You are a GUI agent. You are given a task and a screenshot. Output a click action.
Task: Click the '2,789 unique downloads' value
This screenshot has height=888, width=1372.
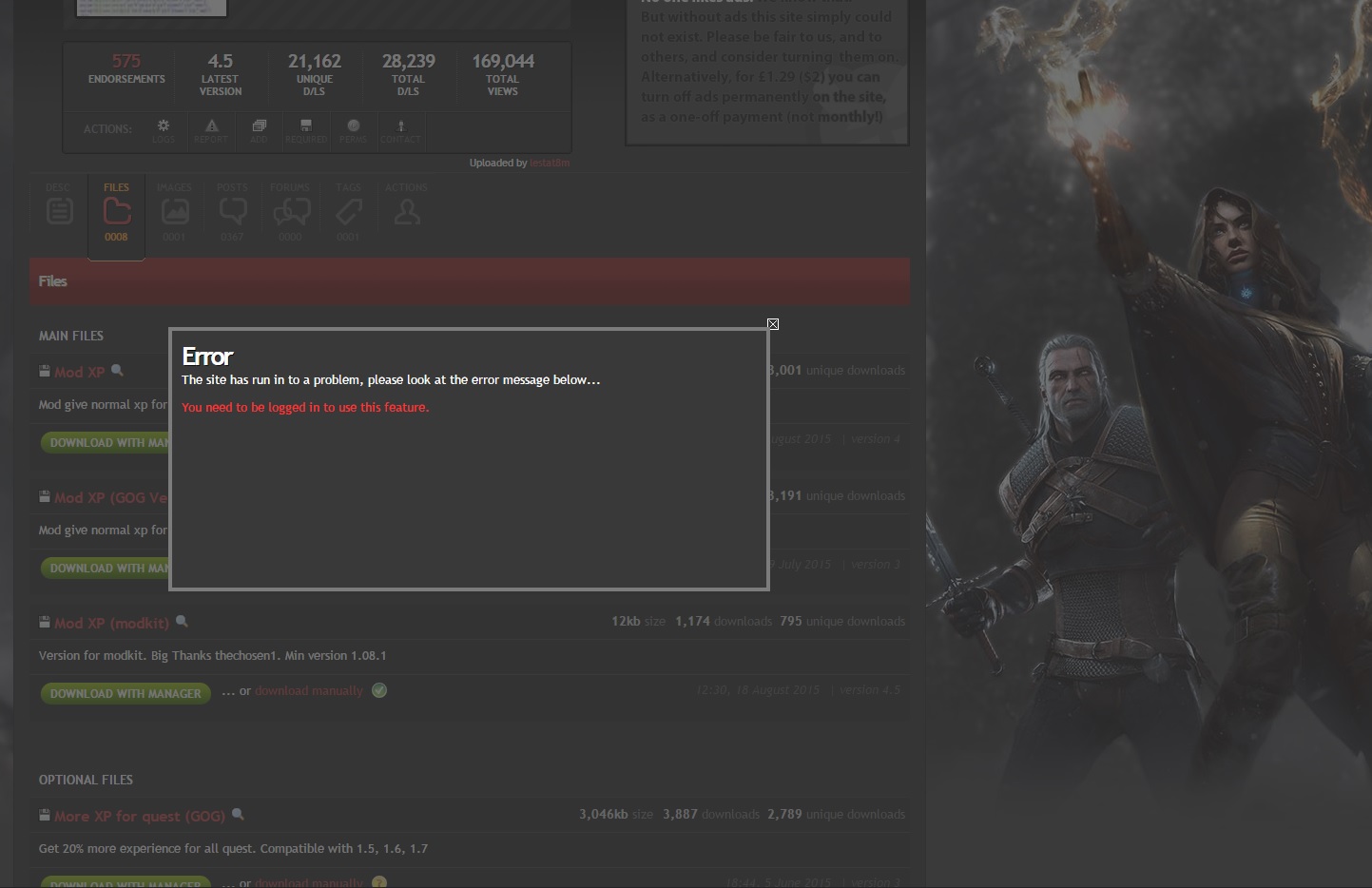(836, 814)
